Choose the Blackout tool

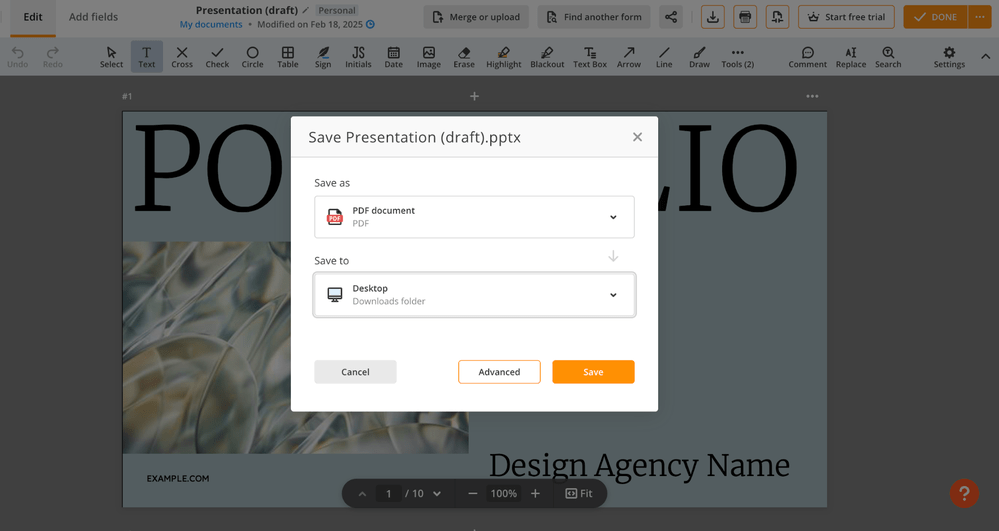[x=547, y=57]
